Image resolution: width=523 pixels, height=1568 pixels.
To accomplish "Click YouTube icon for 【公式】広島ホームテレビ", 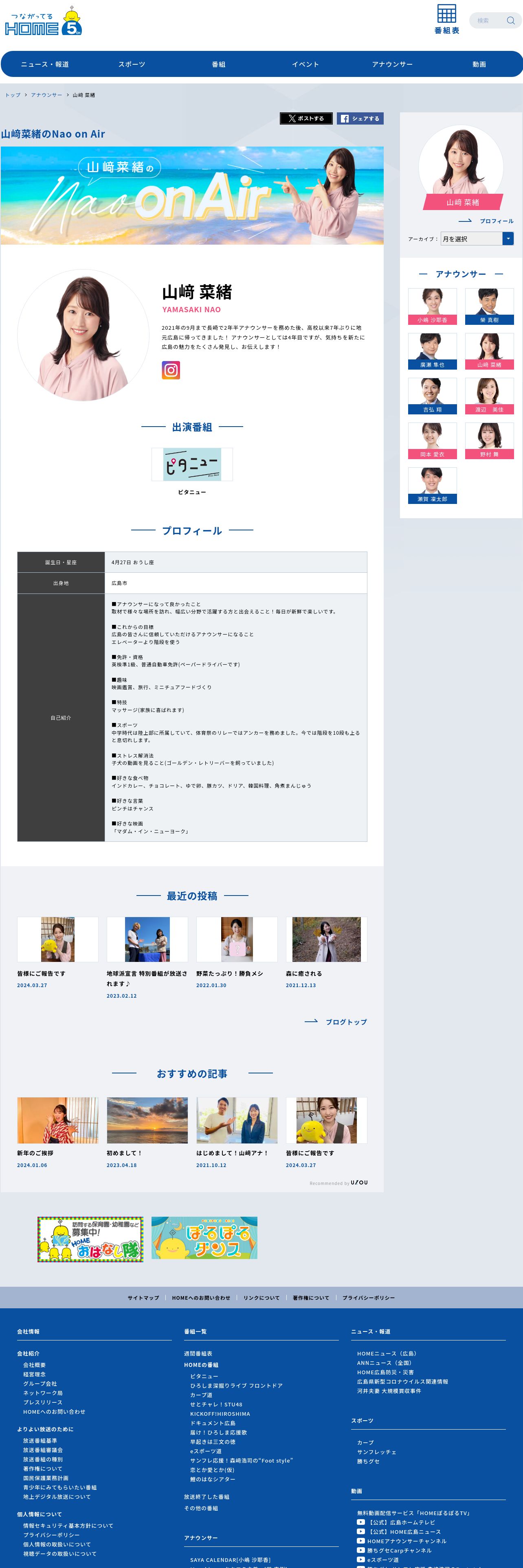I will pyautogui.click(x=361, y=1522).
